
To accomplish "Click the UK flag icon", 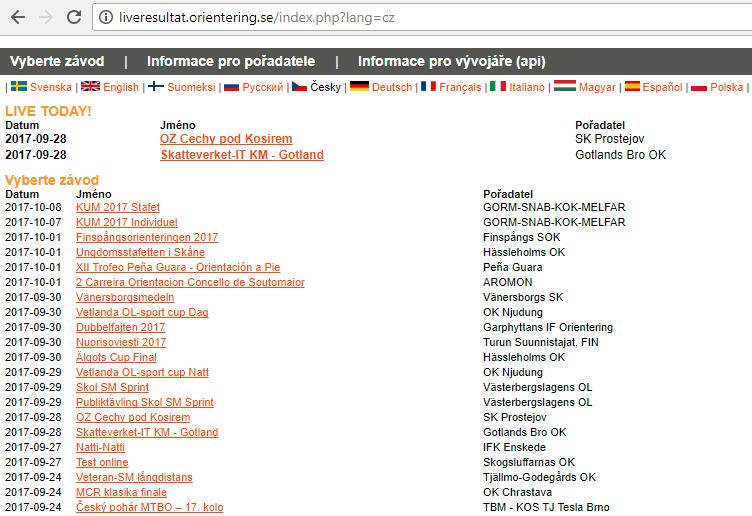I will 90,86.
